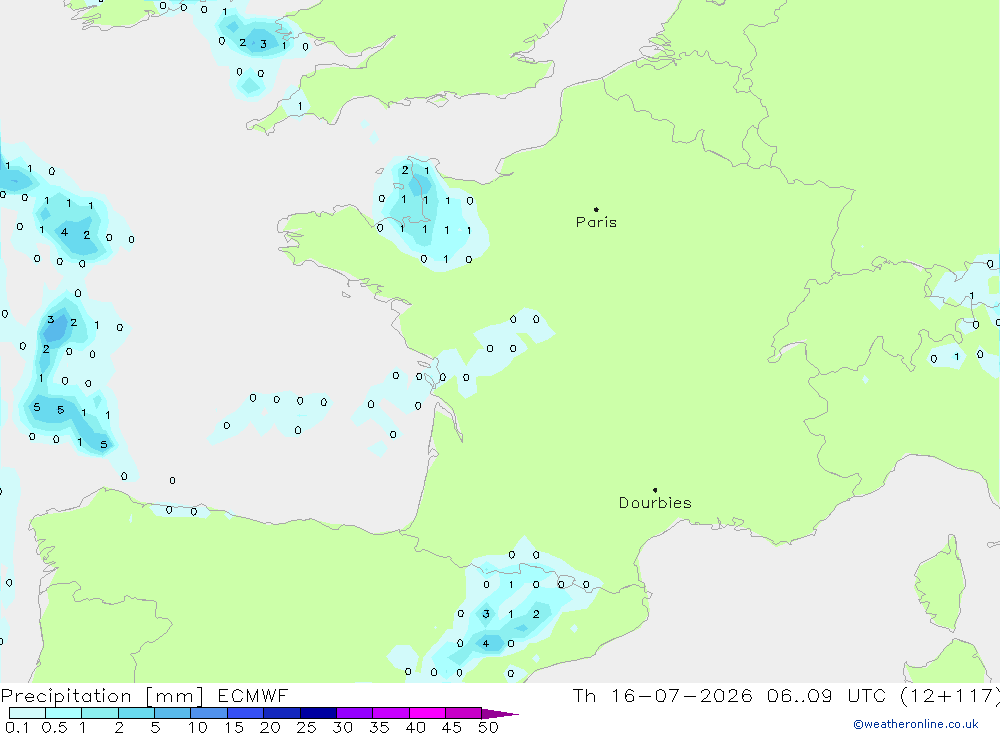The image size is (1000, 733).
Task: Pick the legend swatch between 2 and 5
Action: 136,713
